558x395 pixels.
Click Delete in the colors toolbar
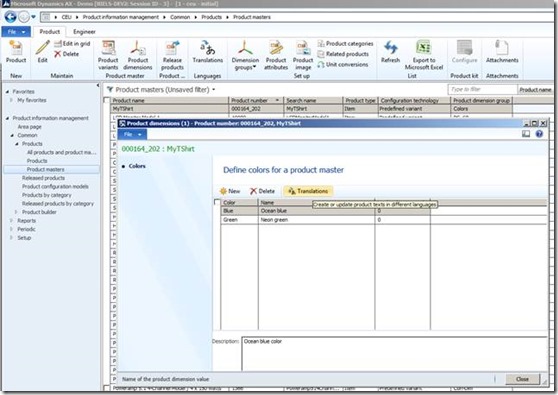262,191
